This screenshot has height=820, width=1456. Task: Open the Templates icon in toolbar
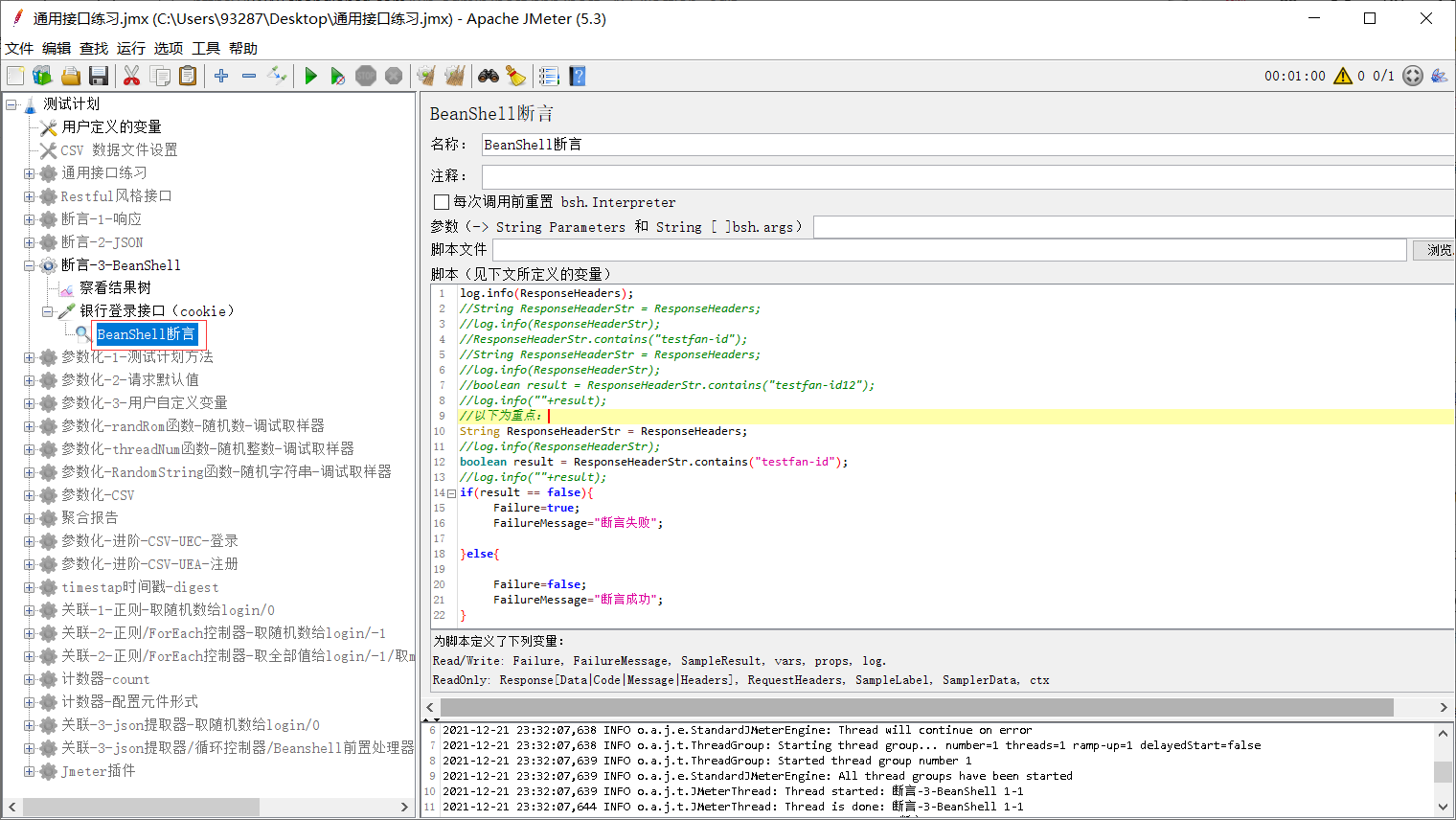[x=42, y=76]
